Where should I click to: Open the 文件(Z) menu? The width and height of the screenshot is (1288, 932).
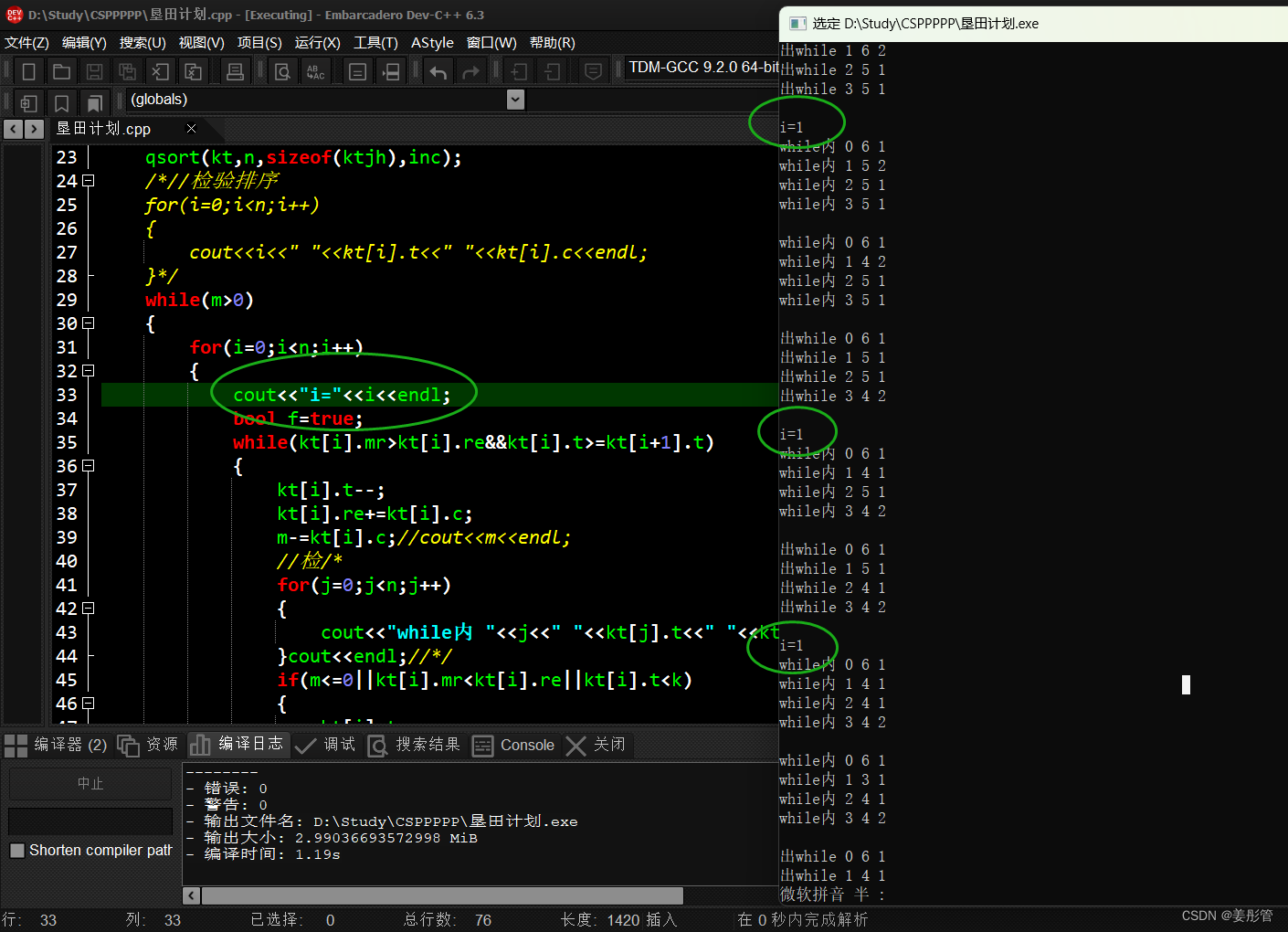click(26, 43)
